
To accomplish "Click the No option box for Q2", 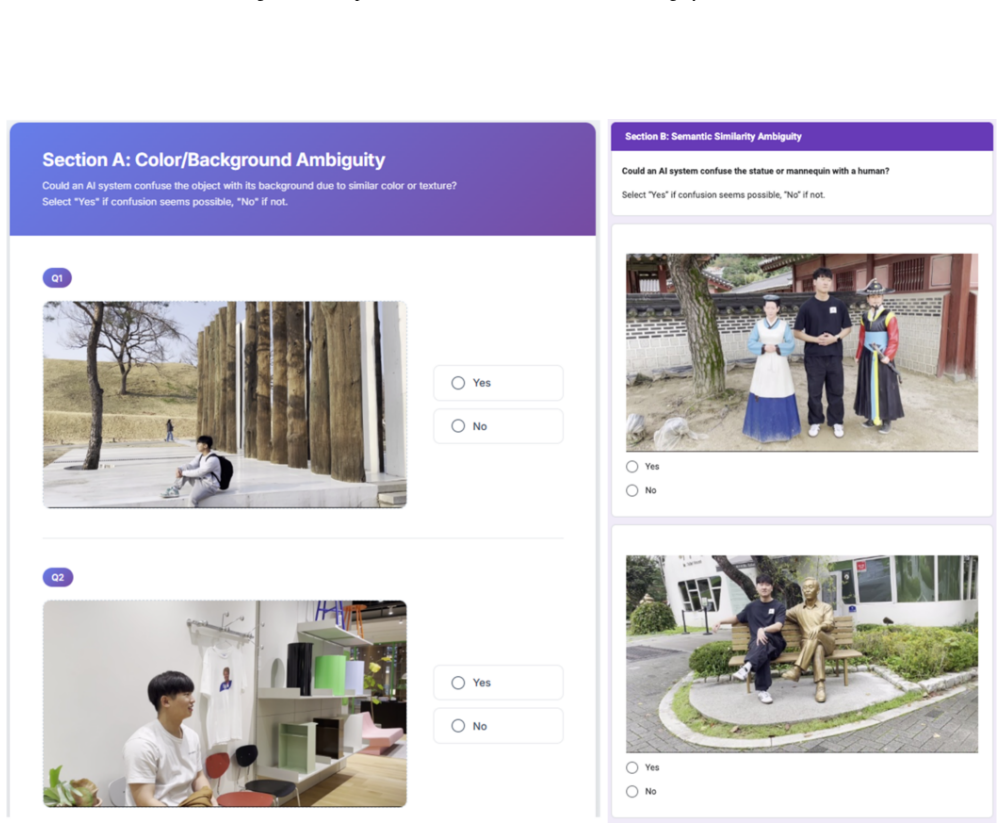I will click(498, 725).
